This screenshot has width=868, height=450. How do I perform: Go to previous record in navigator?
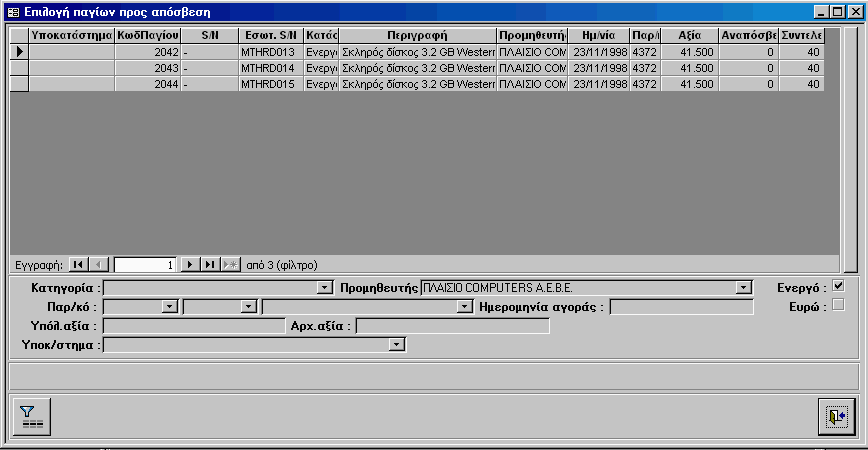pos(99,265)
